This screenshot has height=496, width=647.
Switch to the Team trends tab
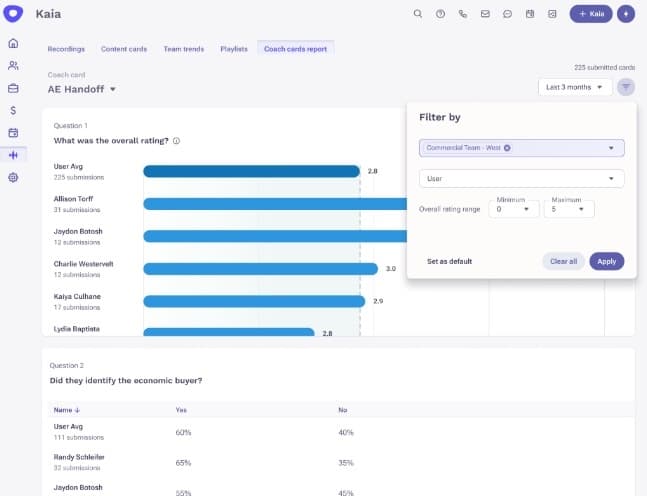tap(184, 48)
